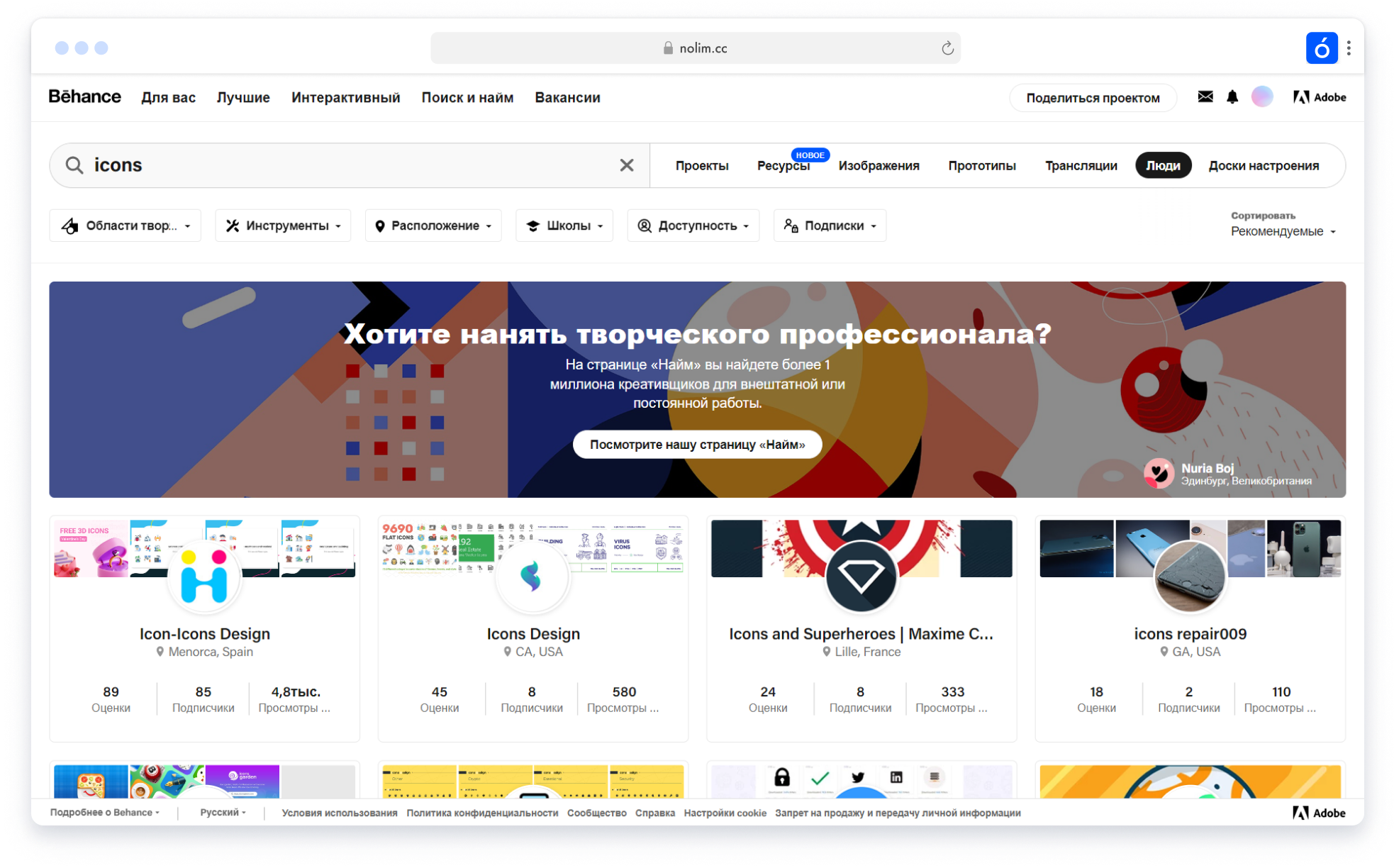
Task: Open Maxime C. diamond avatar
Action: (x=861, y=577)
